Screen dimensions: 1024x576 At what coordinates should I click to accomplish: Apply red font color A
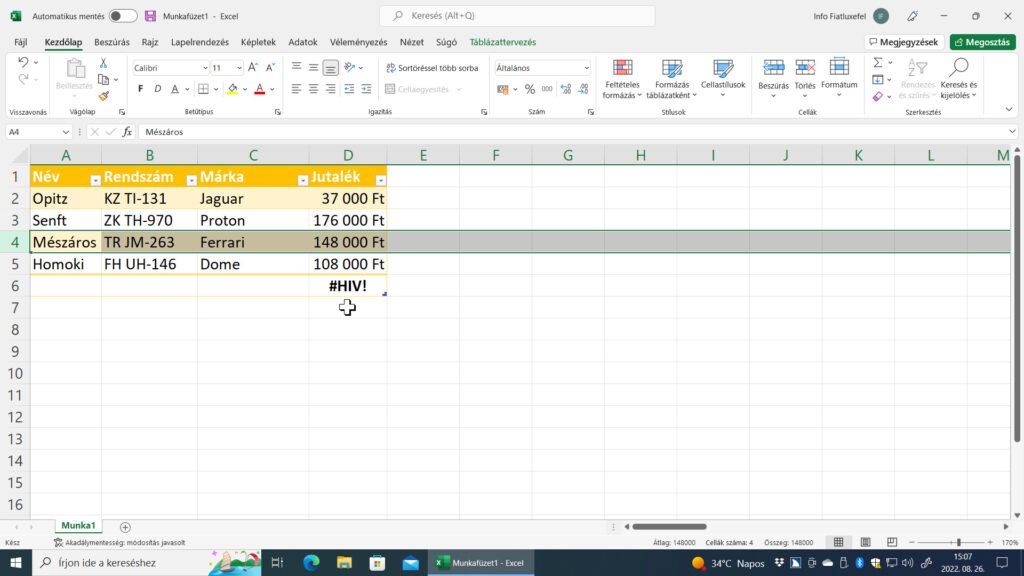click(259, 89)
